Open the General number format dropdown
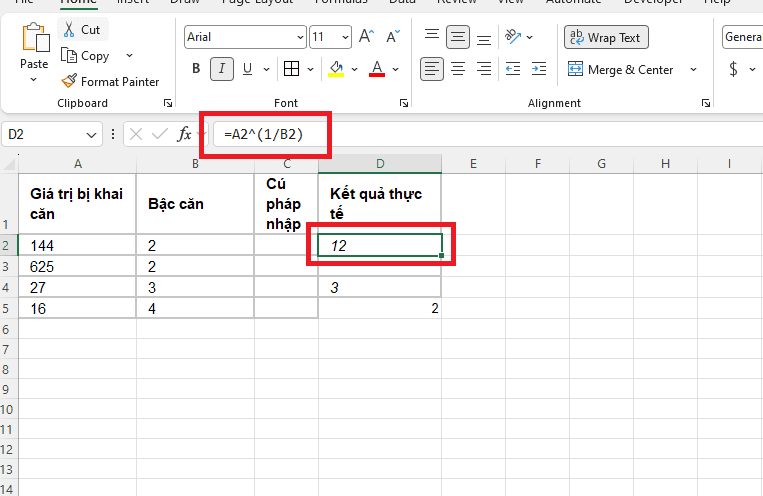Viewport: 763px width, 496px height. tap(742, 37)
